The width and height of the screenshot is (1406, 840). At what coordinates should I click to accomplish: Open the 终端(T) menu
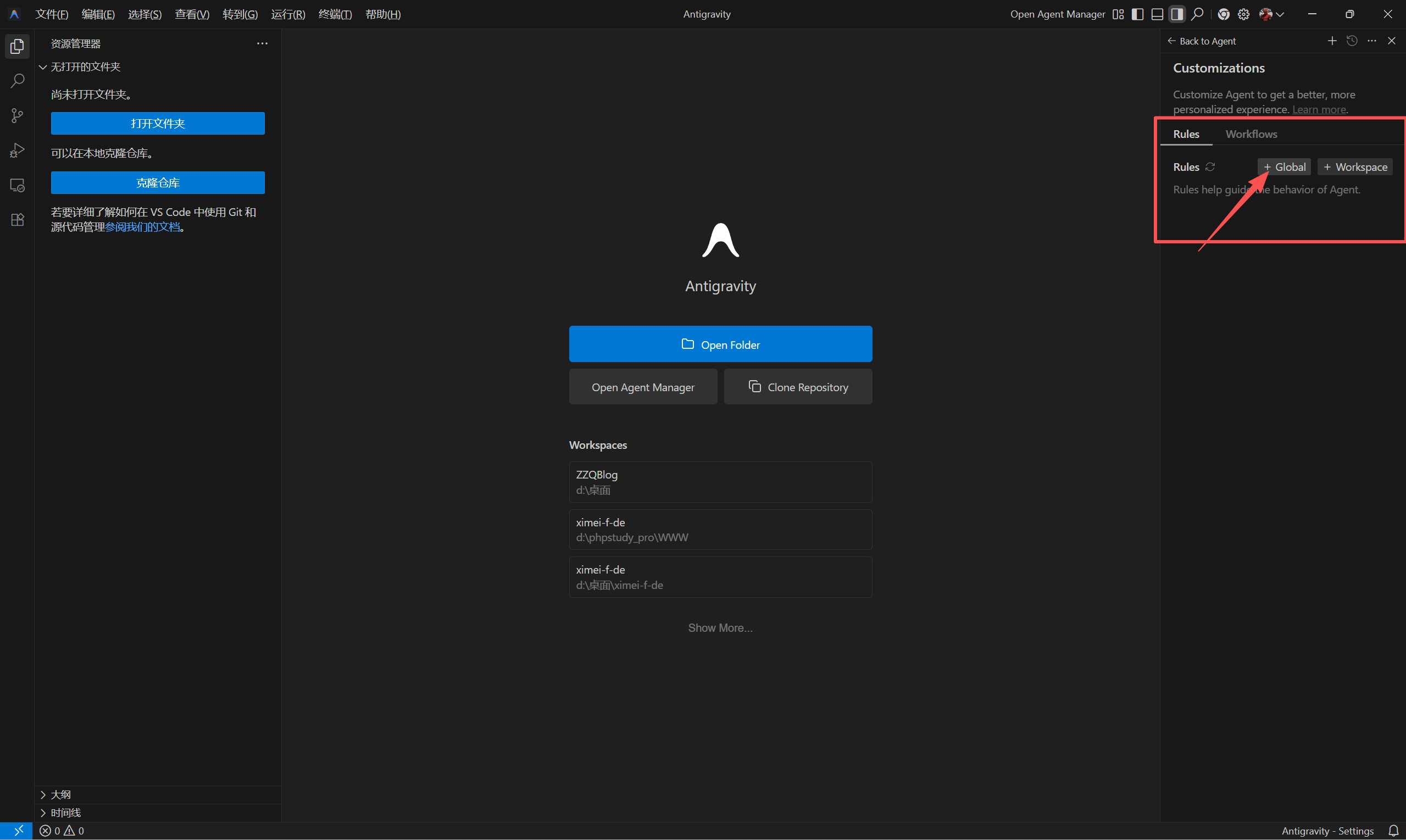coord(335,14)
